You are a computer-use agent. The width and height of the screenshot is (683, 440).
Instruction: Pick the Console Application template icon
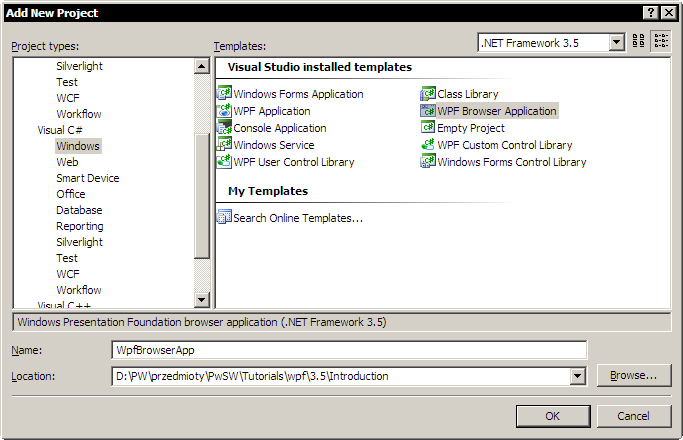[x=224, y=127]
